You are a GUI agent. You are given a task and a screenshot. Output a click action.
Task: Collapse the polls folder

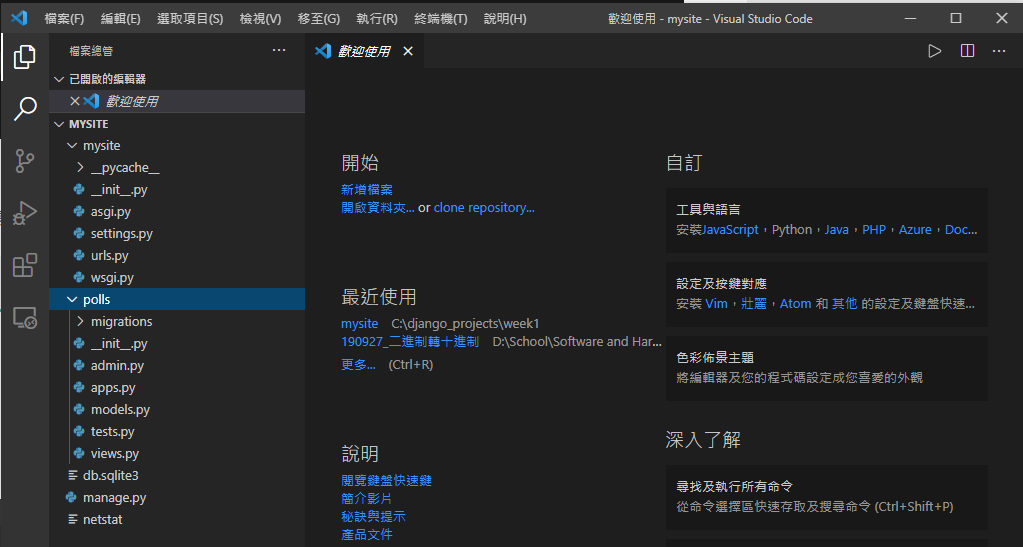point(72,300)
